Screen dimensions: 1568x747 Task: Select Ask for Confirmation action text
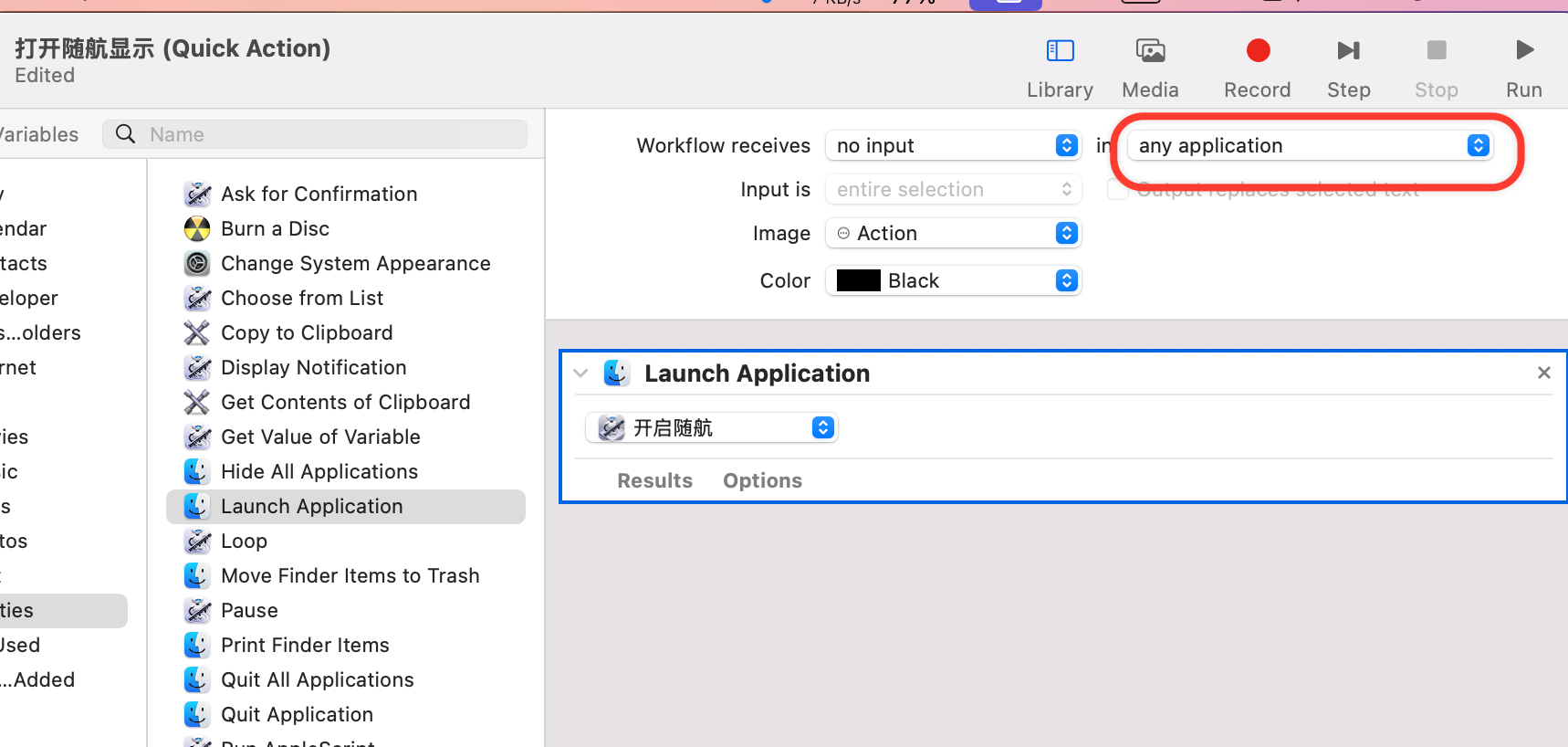(x=319, y=194)
